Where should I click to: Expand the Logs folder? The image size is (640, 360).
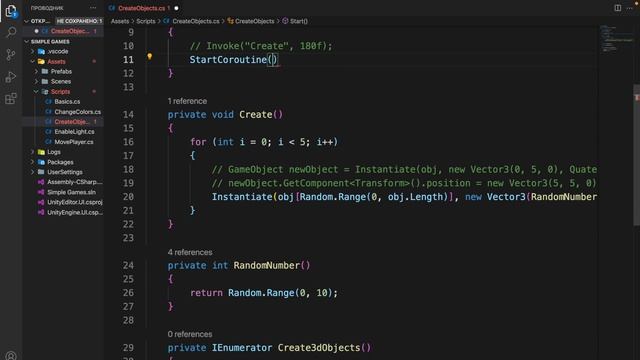coord(33,152)
